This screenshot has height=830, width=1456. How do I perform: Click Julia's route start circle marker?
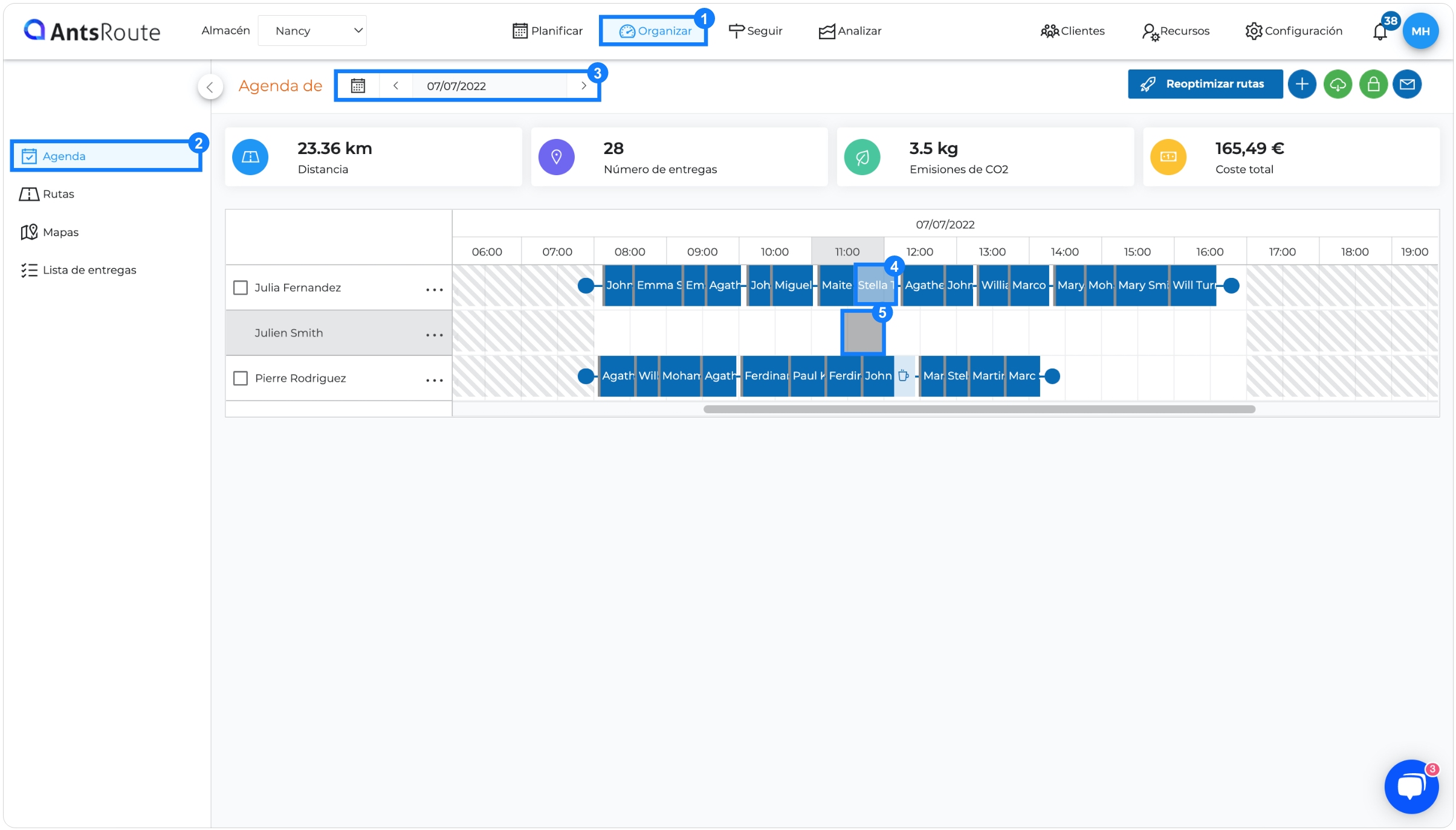(x=586, y=285)
